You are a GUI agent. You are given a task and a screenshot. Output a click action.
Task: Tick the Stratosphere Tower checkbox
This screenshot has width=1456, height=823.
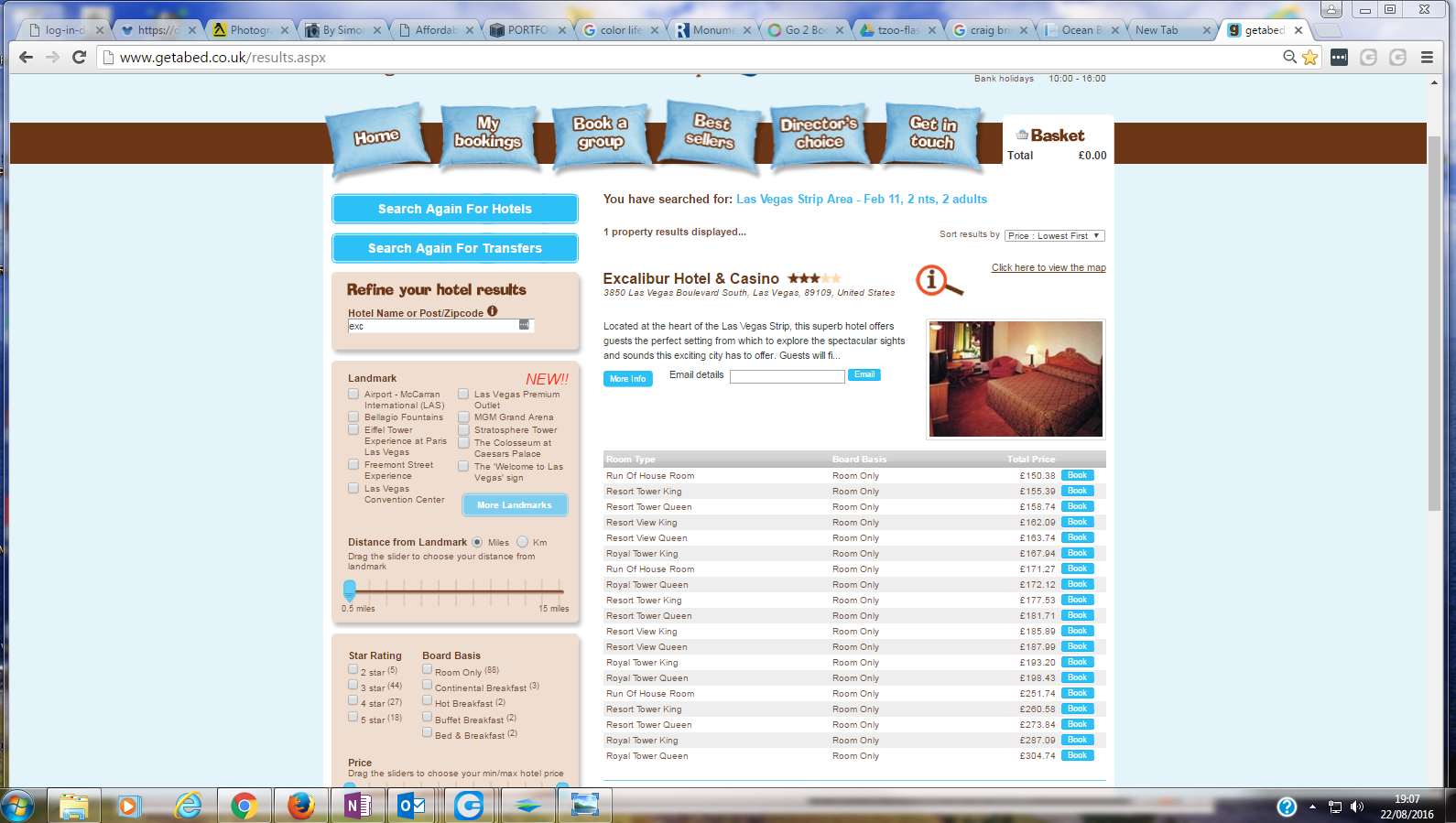(x=463, y=429)
